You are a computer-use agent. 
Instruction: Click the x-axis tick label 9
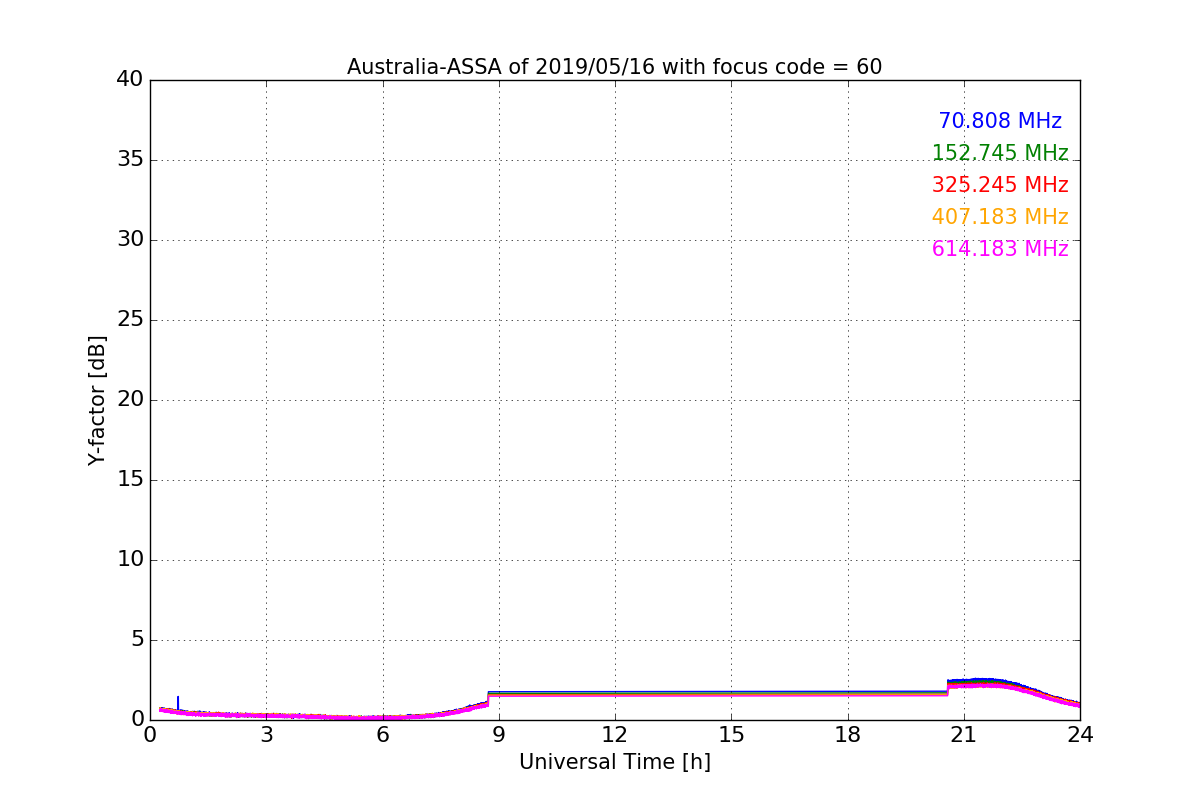[499, 734]
